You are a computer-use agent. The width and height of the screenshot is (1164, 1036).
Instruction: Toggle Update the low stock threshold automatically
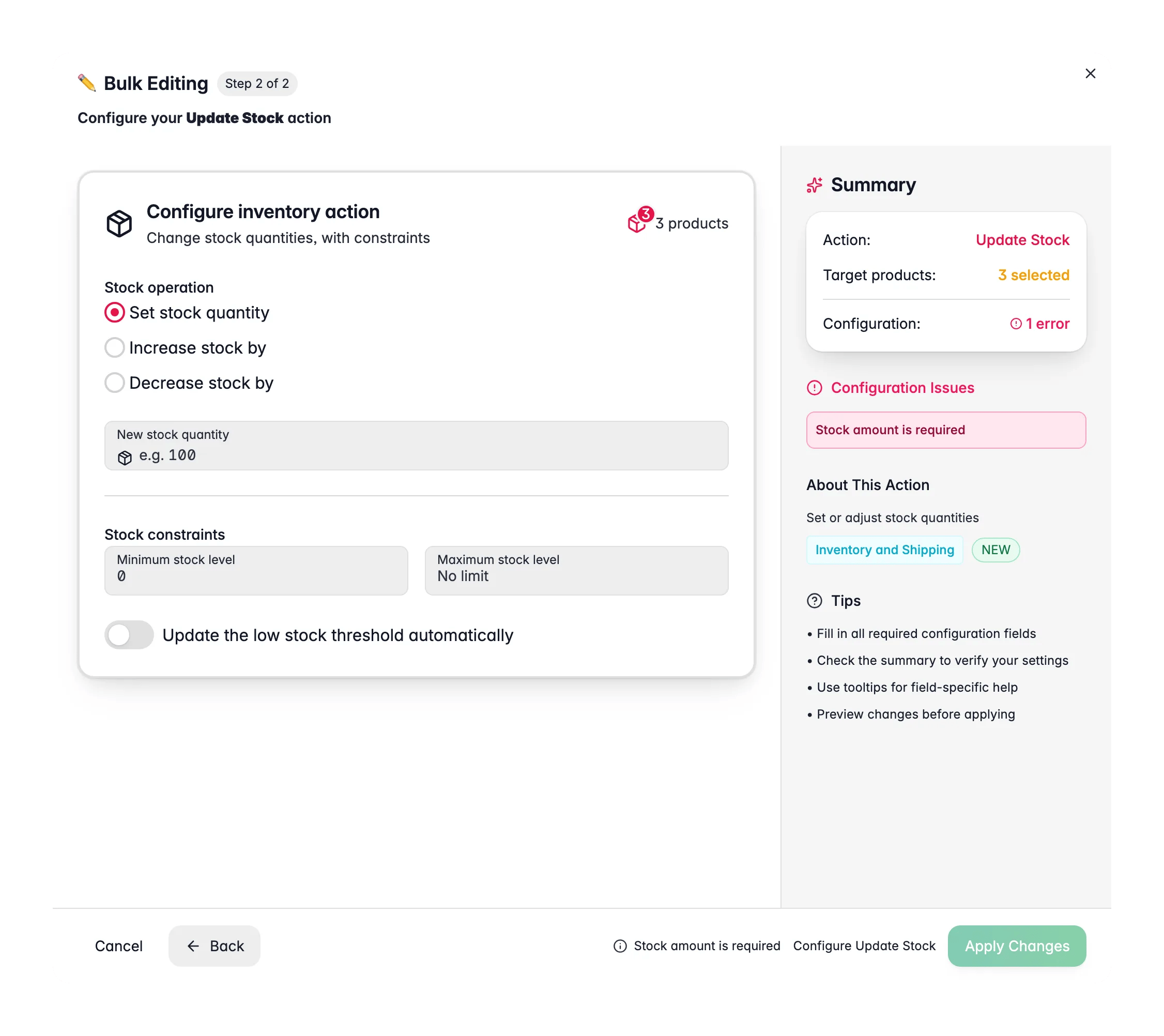[x=129, y=635]
